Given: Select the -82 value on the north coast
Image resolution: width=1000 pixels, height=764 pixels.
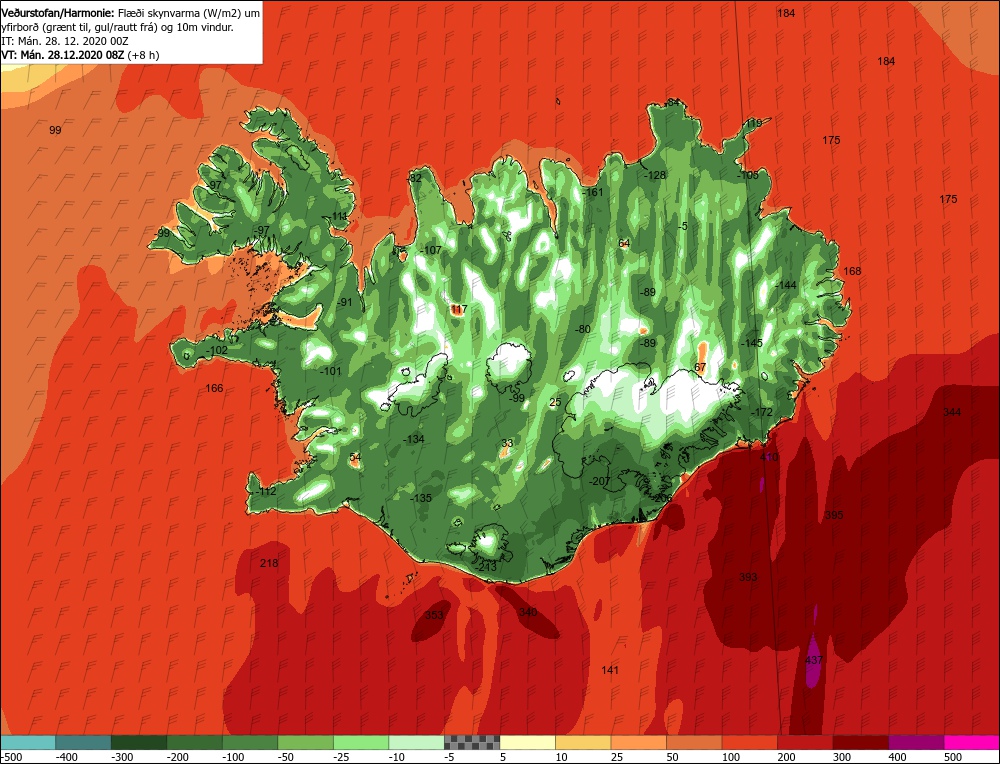Looking at the screenshot, I should [415, 179].
